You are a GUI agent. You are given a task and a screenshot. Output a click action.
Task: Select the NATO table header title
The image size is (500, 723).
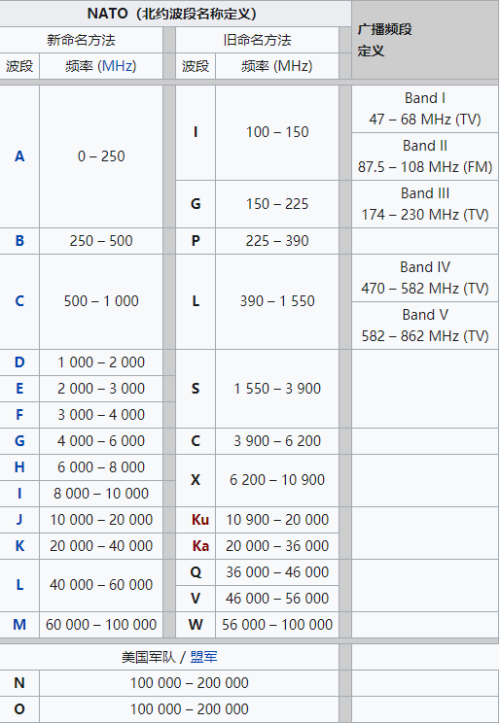[172, 13]
